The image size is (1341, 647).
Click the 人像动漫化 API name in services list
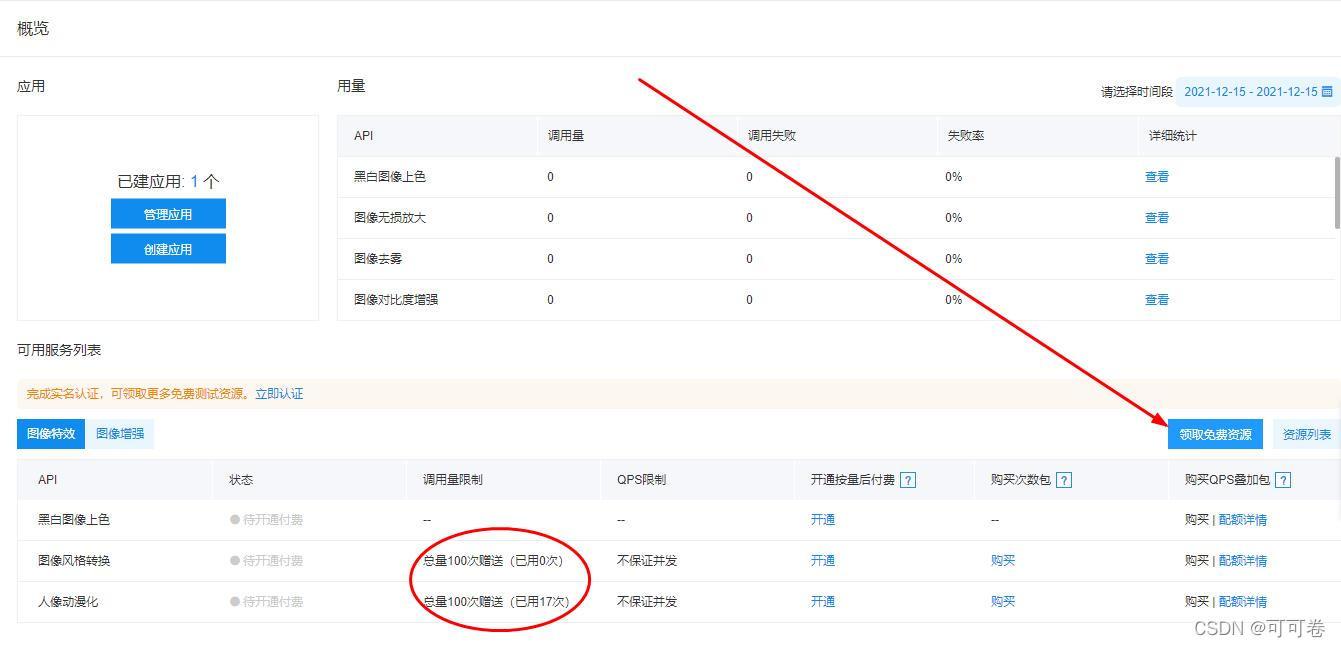point(68,602)
